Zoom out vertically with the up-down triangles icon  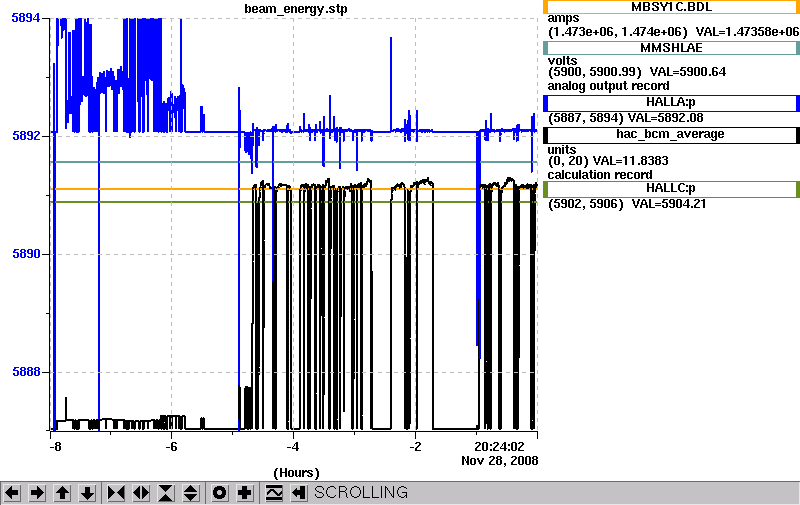coord(191,493)
